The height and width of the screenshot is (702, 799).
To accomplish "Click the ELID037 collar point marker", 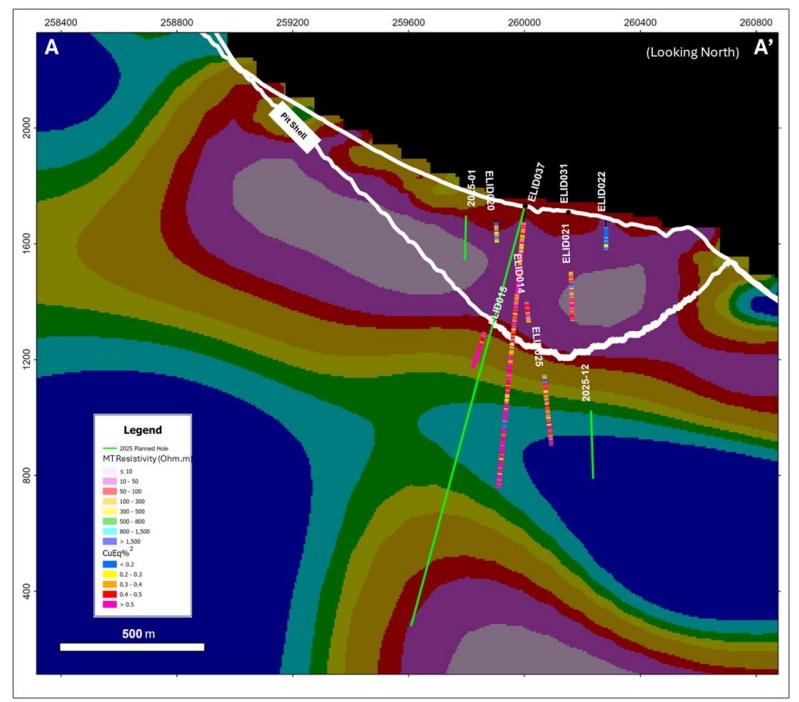I will 526,207.
